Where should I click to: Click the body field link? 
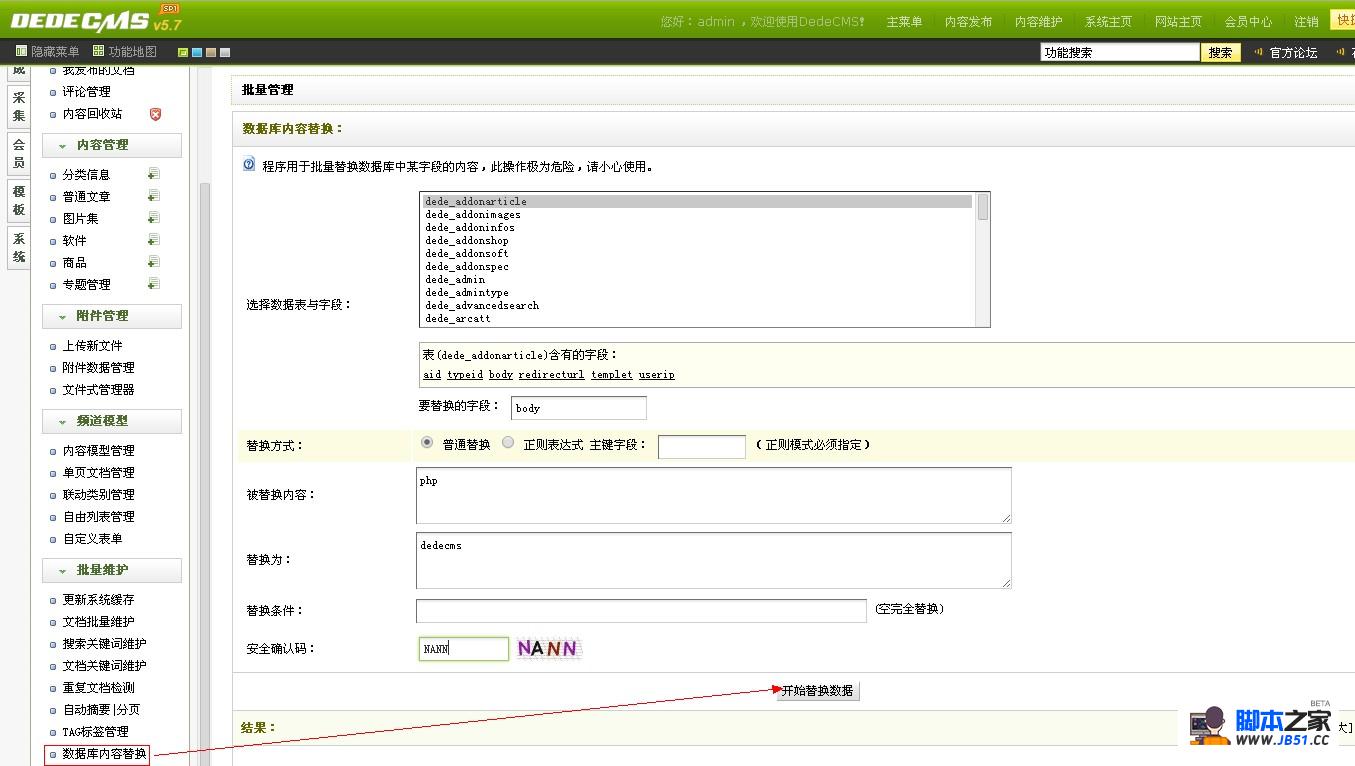coord(501,375)
